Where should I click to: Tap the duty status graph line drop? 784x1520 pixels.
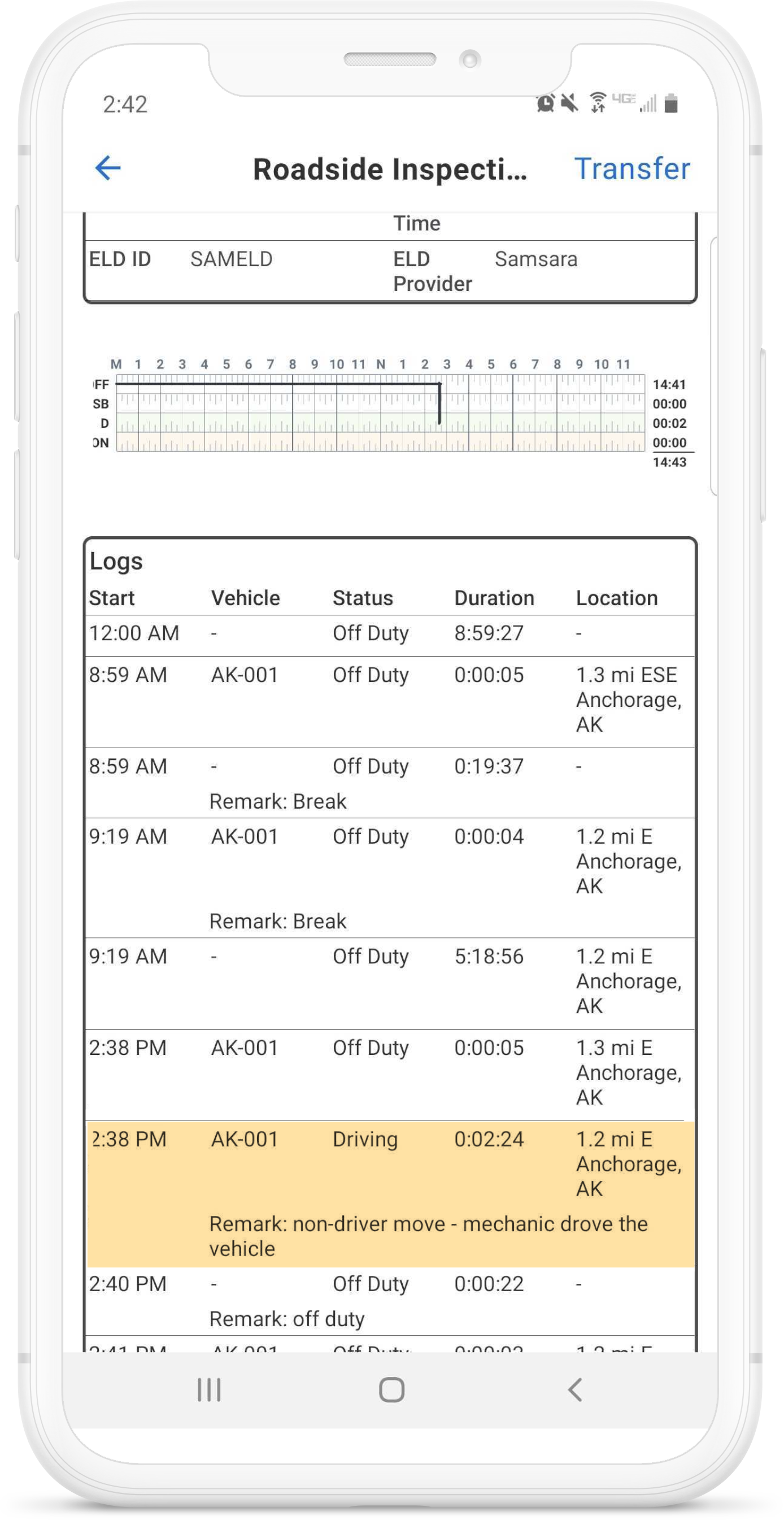click(x=439, y=403)
